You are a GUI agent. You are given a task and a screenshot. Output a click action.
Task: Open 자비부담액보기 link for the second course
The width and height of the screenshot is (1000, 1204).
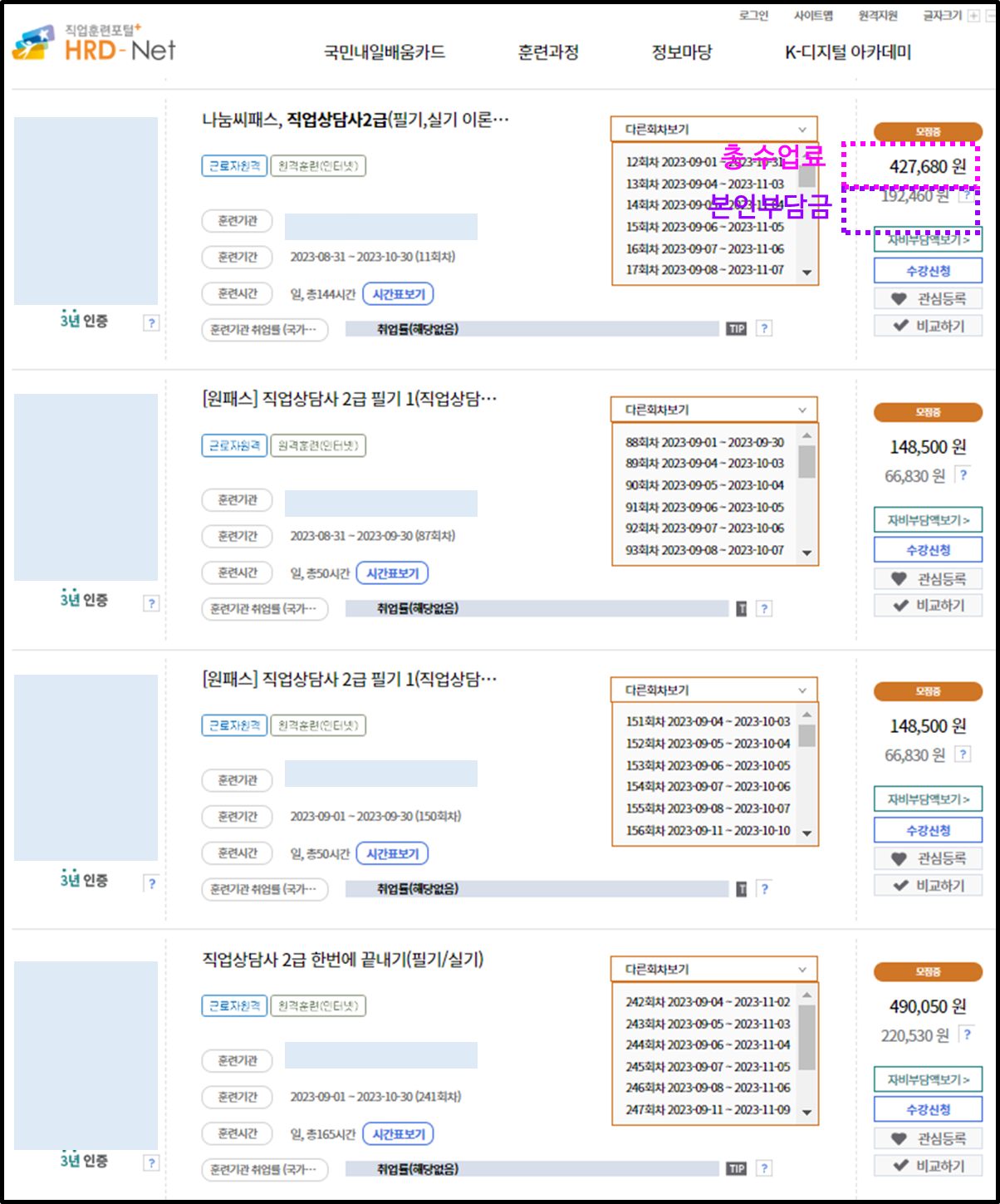[x=927, y=520]
